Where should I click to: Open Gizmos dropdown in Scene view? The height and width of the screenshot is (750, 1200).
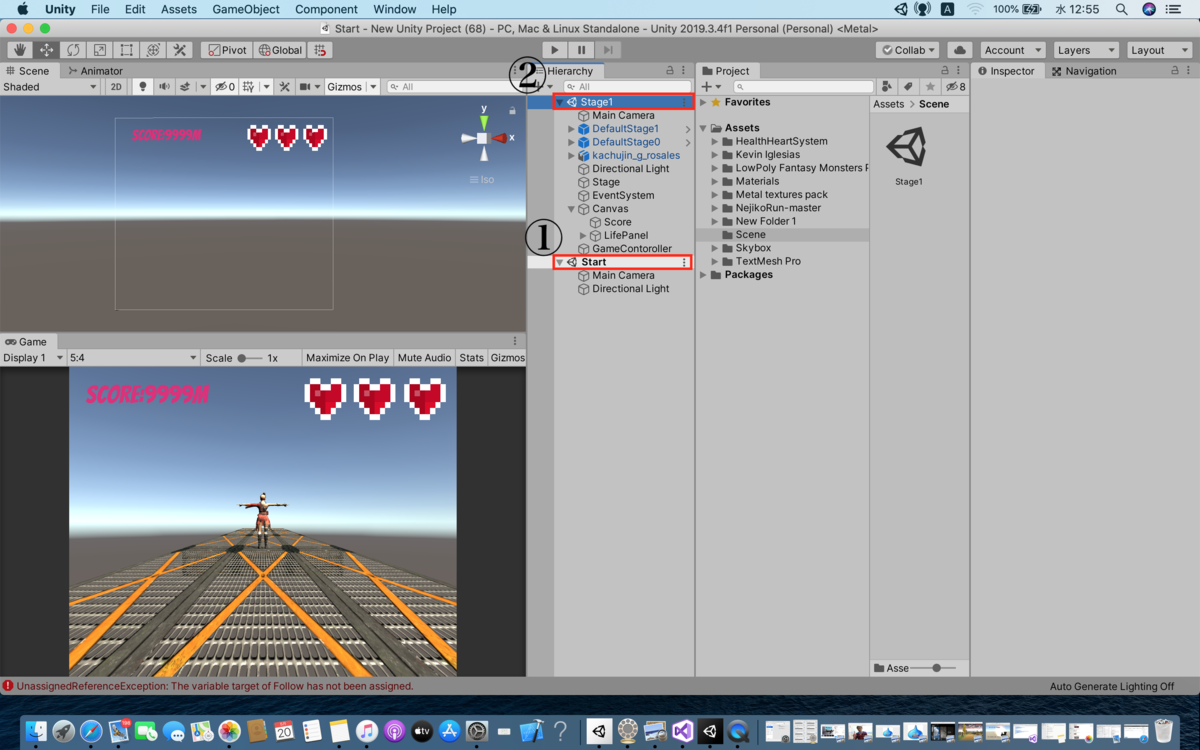[352, 87]
